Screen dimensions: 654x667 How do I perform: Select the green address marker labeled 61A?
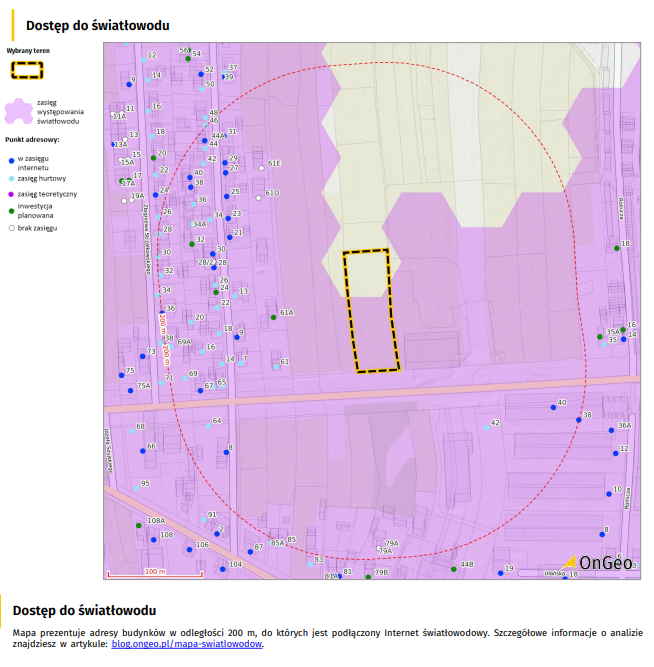[x=273, y=317]
